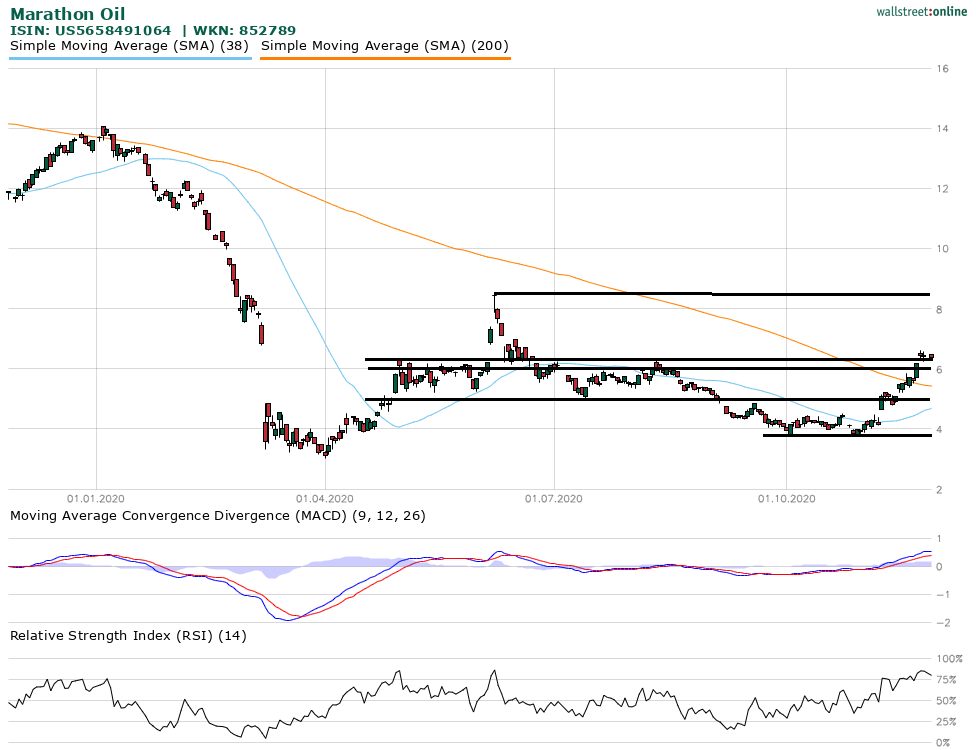
Task: Click the 16 price axis label
Action: pos(942,69)
